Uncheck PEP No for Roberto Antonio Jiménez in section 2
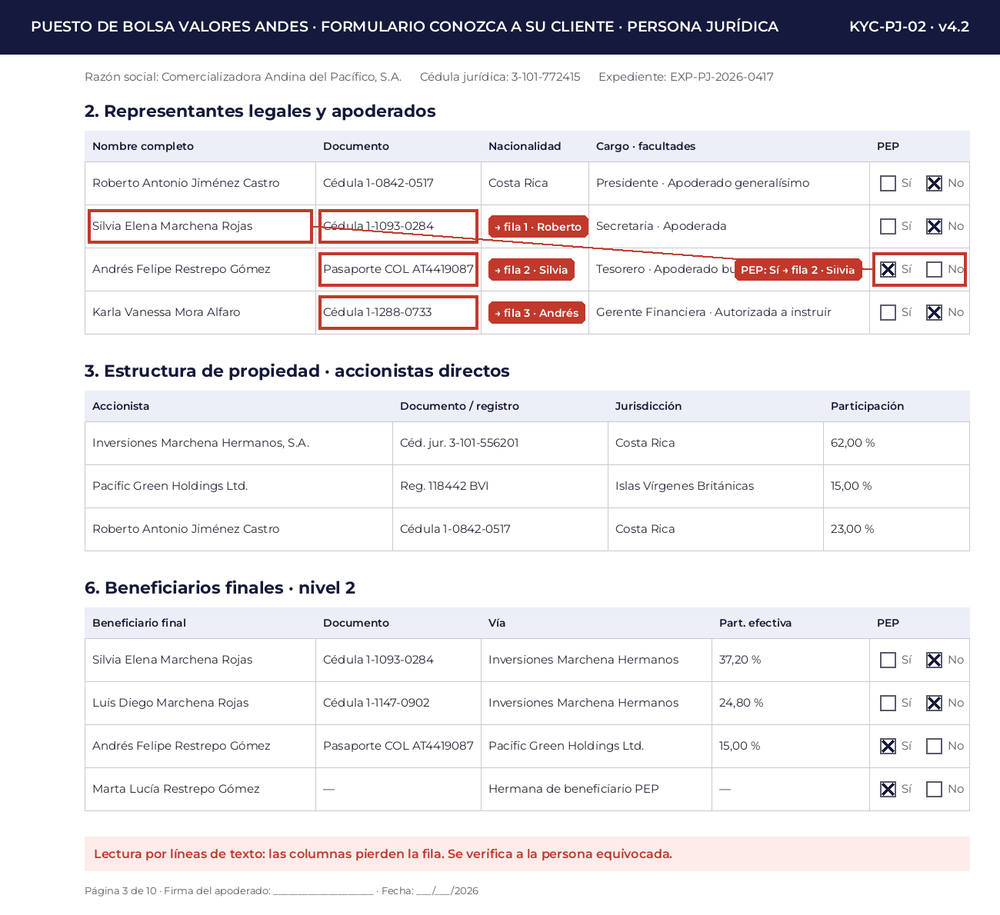Screen dimensions: 1000x915 pyautogui.click(x=934, y=184)
